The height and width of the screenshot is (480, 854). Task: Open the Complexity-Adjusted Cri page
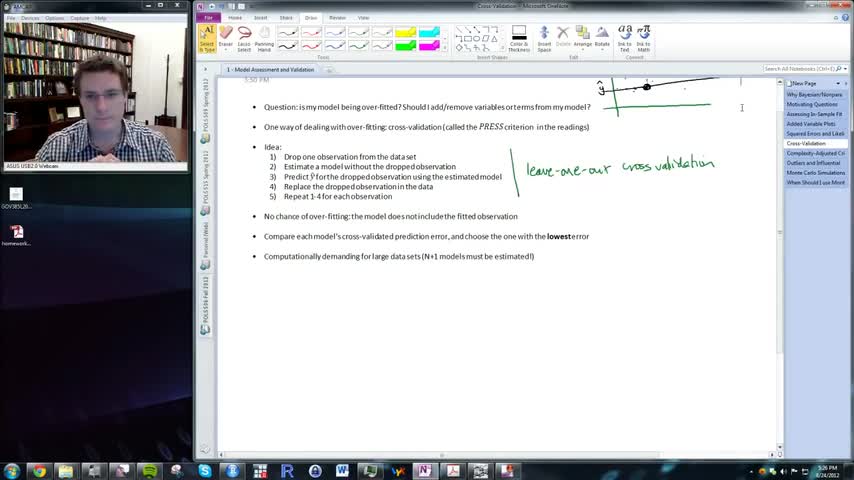[x=815, y=154]
